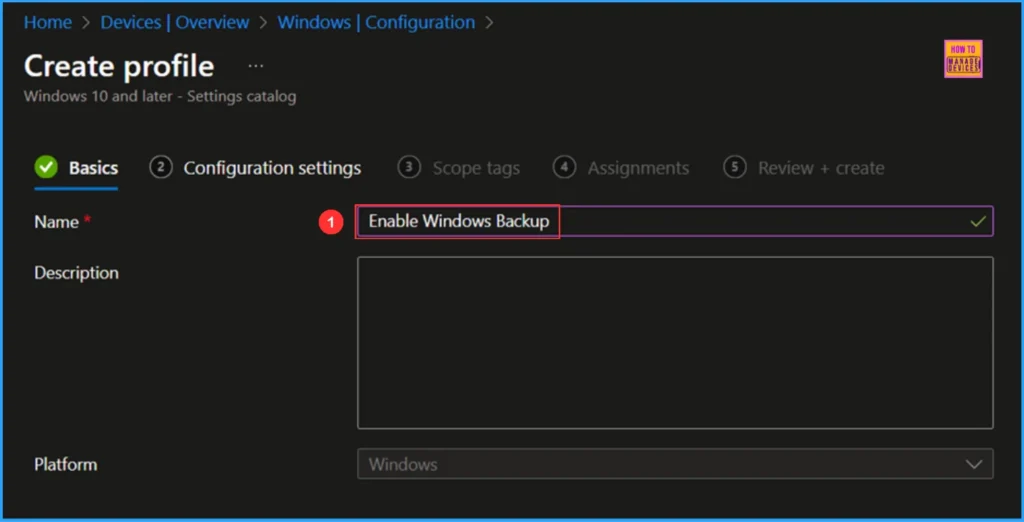Click the 'Windows 10 and later - Settings catalog' subtitle

(x=160, y=97)
